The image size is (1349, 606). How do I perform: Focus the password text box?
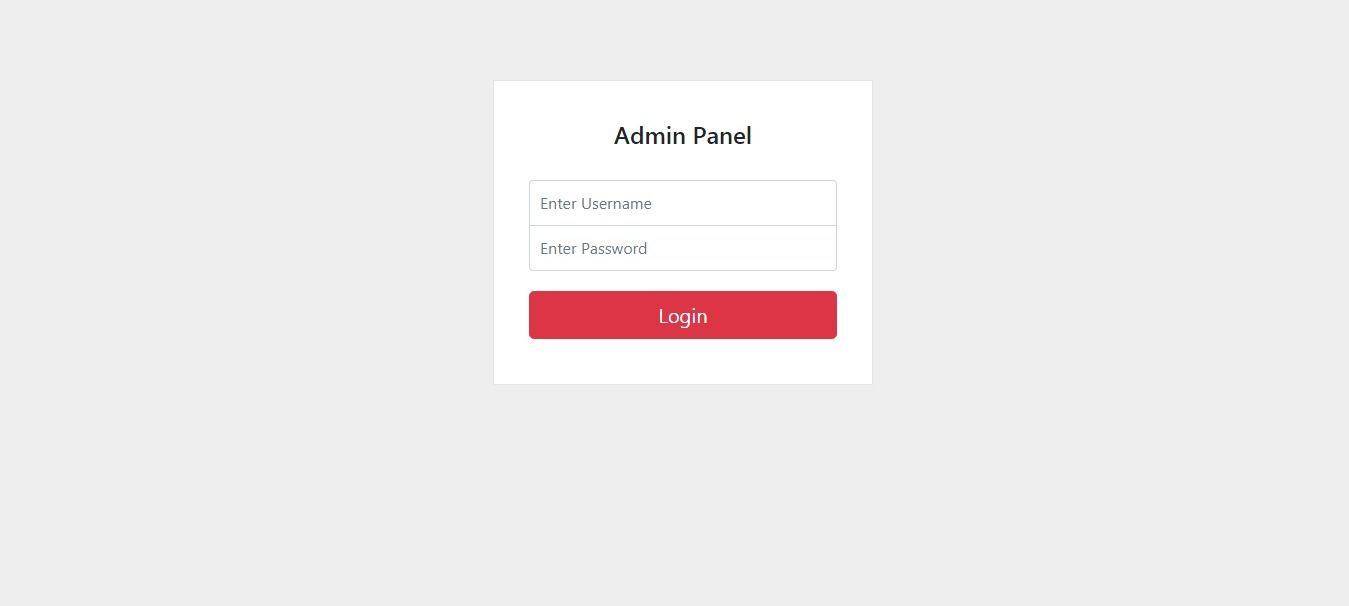click(x=682, y=248)
